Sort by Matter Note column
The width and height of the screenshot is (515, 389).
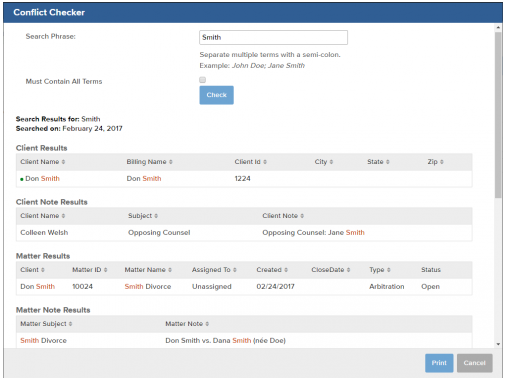point(187,324)
